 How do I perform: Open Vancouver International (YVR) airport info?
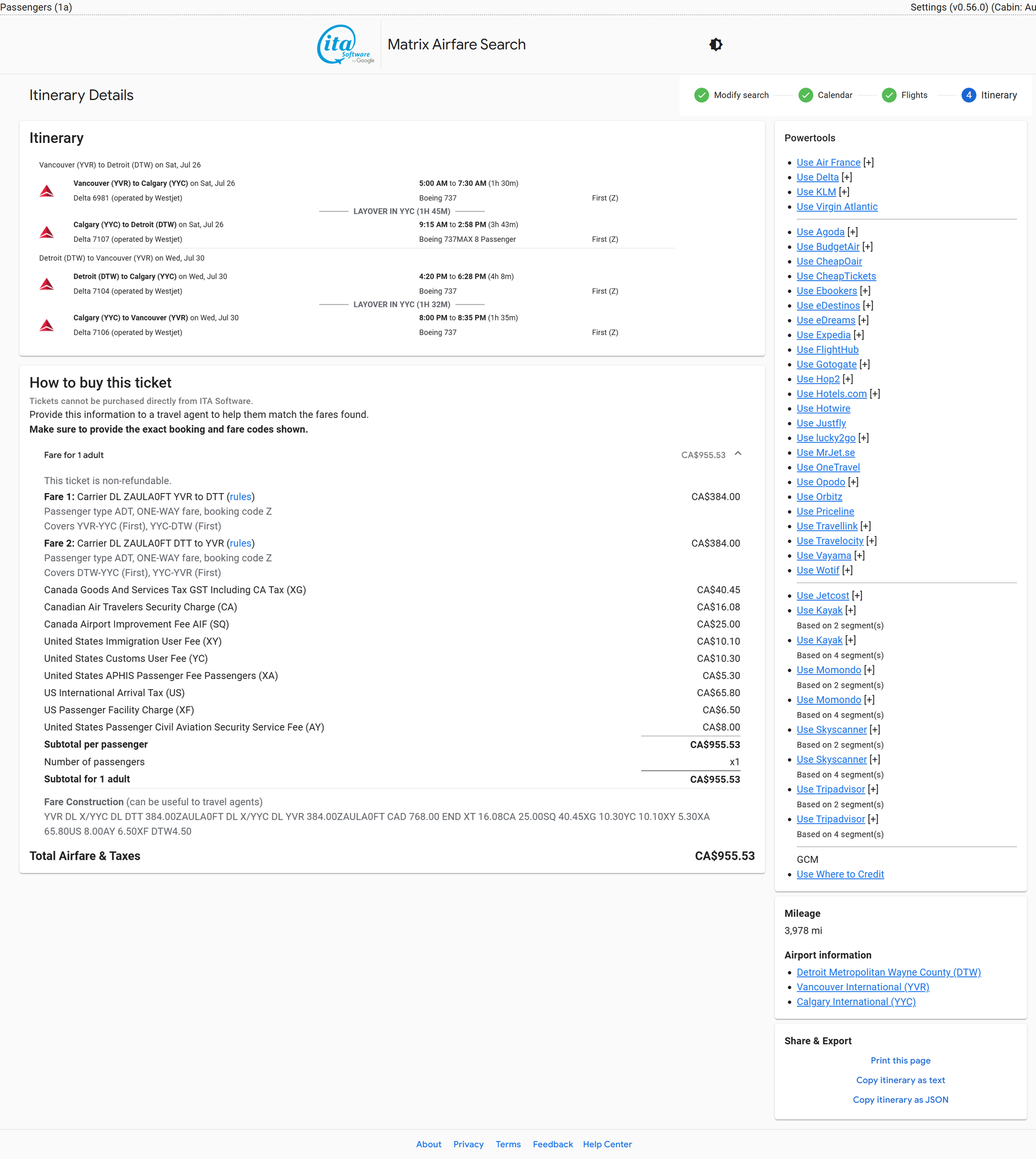pyautogui.click(x=862, y=987)
